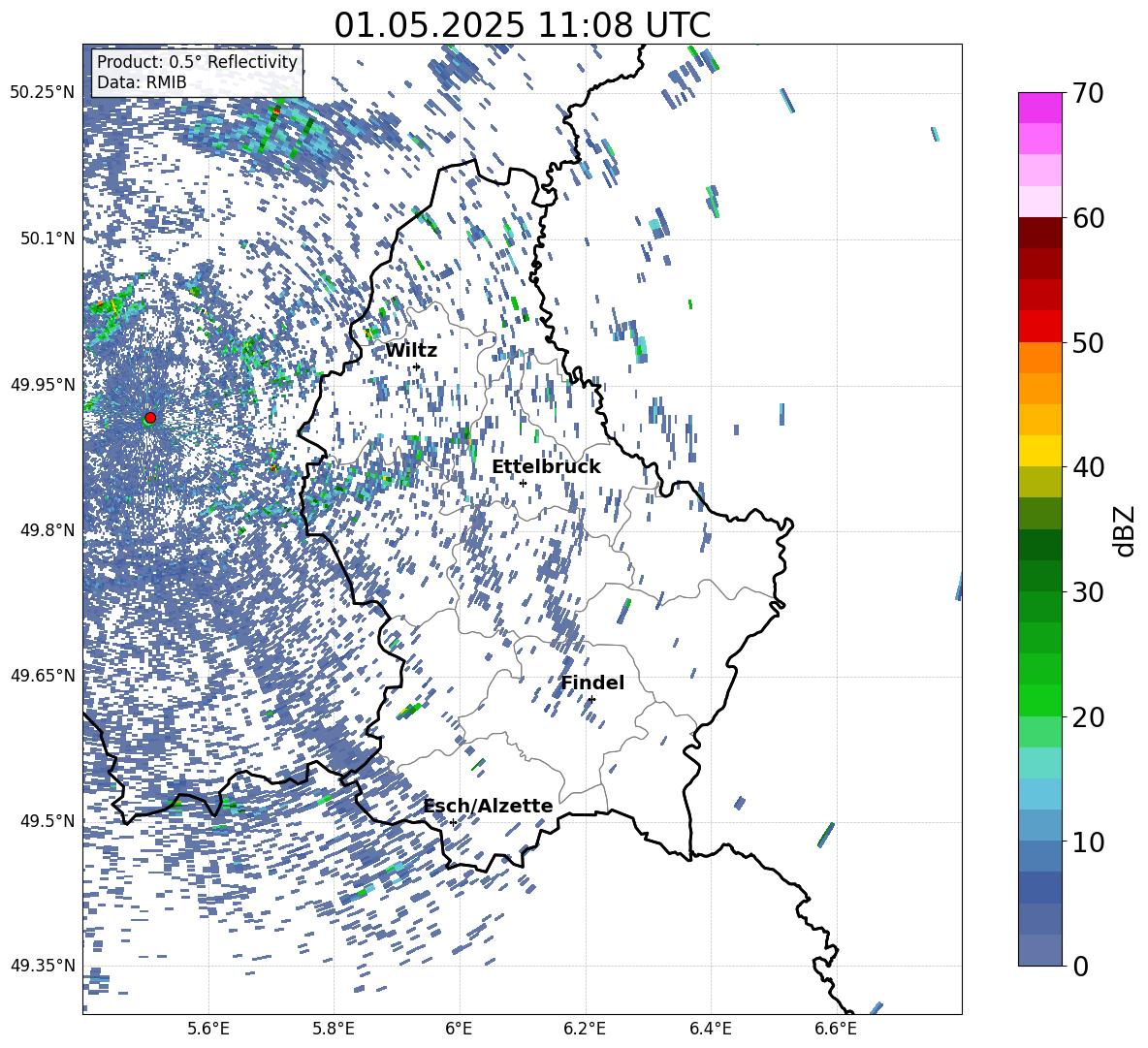The width and height of the screenshot is (1148, 1048).
Task: Click the Ettelbruck city label
Action: point(546,467)
